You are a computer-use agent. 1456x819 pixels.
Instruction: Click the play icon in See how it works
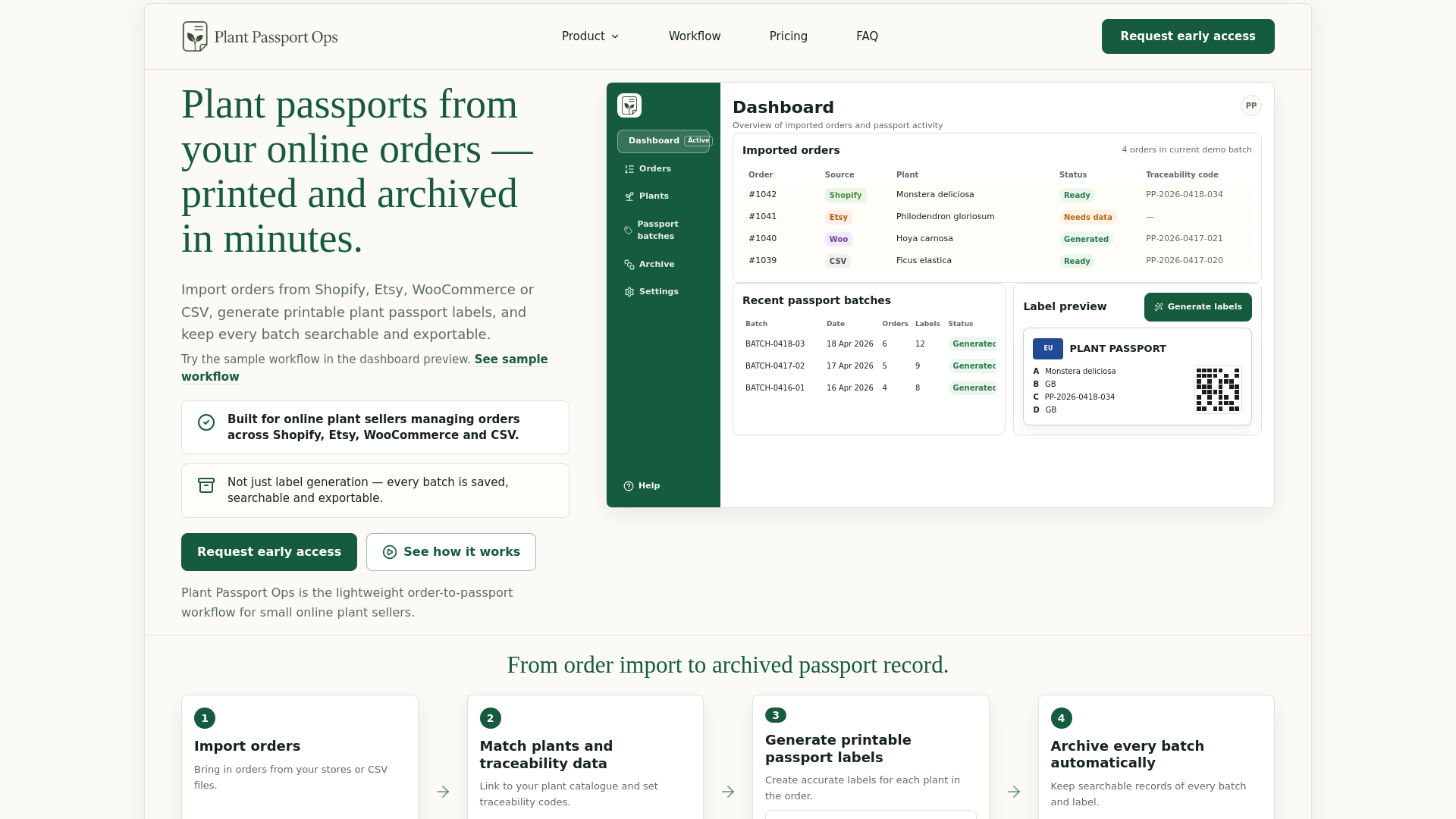[390, 552]
